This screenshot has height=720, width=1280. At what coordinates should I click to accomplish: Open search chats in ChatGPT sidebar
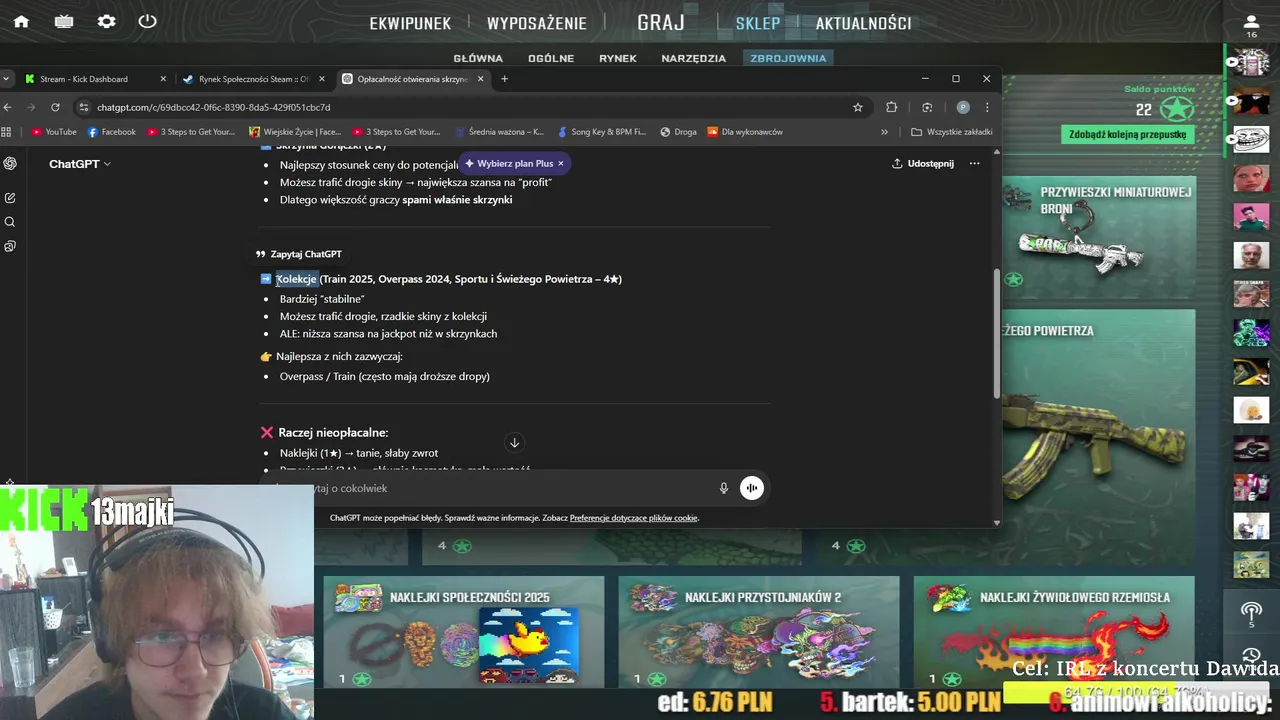tap(10, 222)
